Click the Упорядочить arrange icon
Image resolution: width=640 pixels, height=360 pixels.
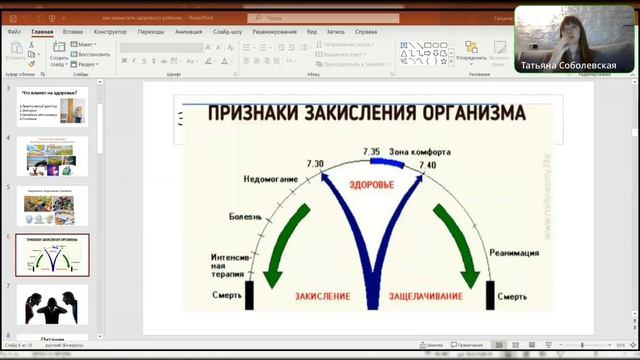coord(471,47)
